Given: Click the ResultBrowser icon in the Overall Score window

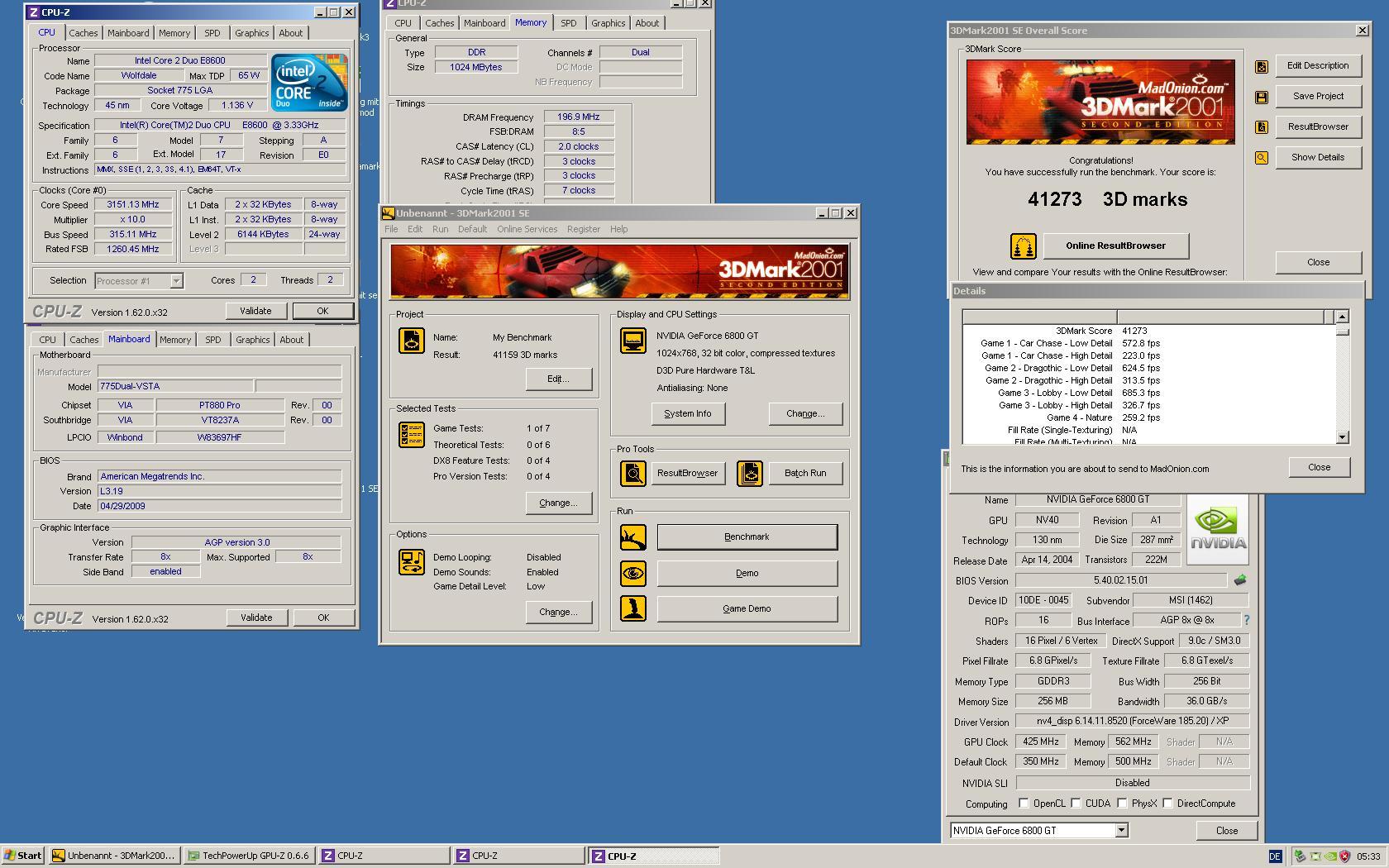Looking at the screenshot, I should [1262, 127].
